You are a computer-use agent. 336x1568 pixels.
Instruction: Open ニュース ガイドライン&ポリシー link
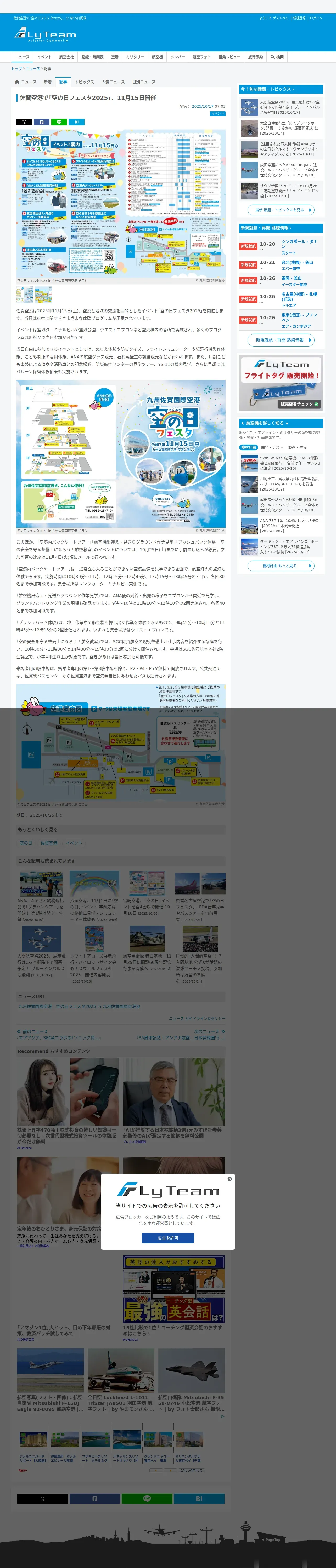coord(197,1018)
